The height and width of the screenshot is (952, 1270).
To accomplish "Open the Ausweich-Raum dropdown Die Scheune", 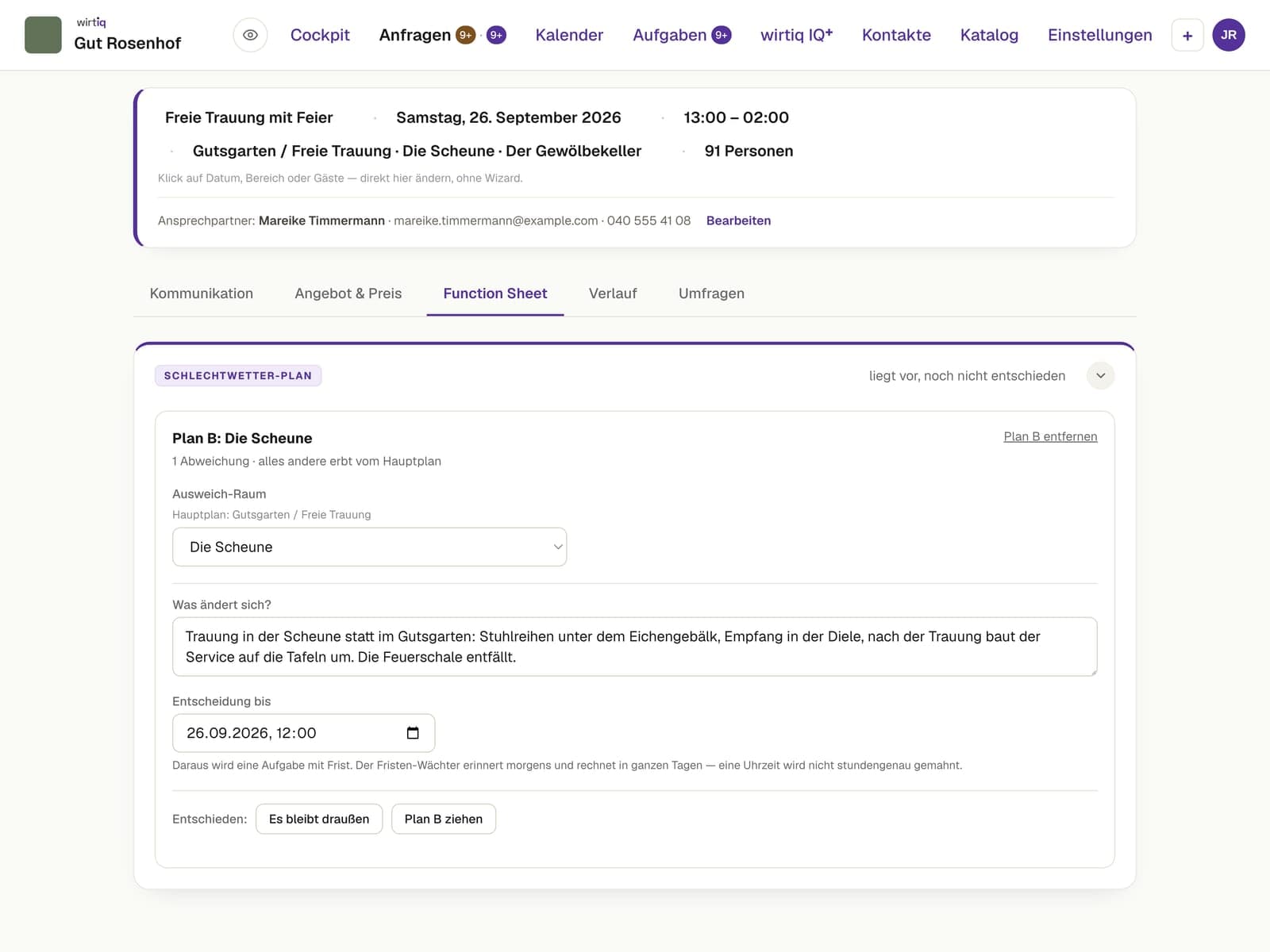I will (369, 547).
